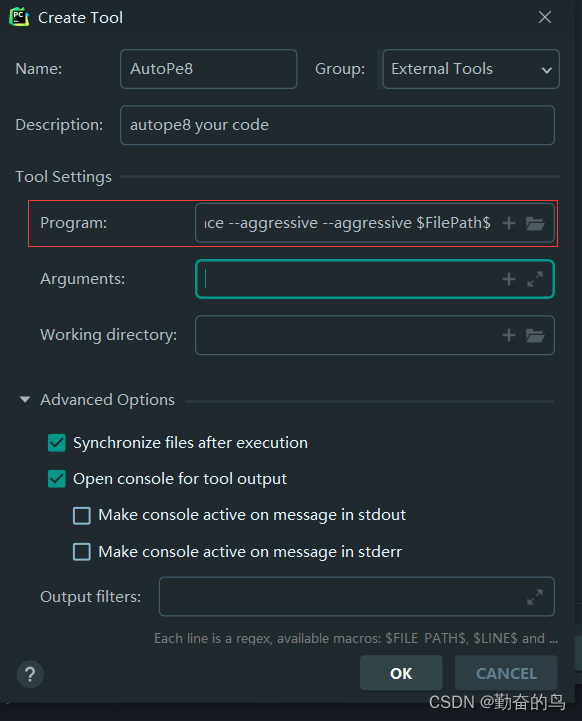Click into the Name field AutoPe8
582x721 pixels.
tap(208, 69)
